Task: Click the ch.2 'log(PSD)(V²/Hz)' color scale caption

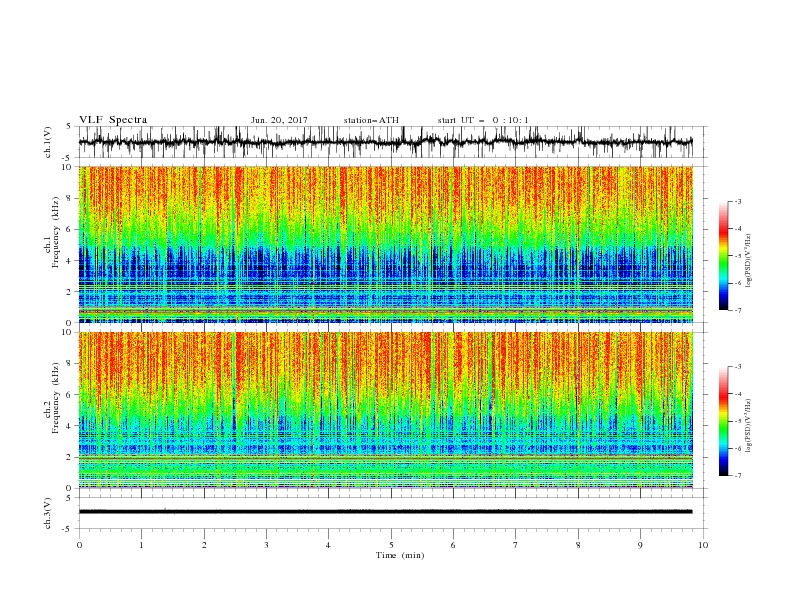Action: pos(748,426)
